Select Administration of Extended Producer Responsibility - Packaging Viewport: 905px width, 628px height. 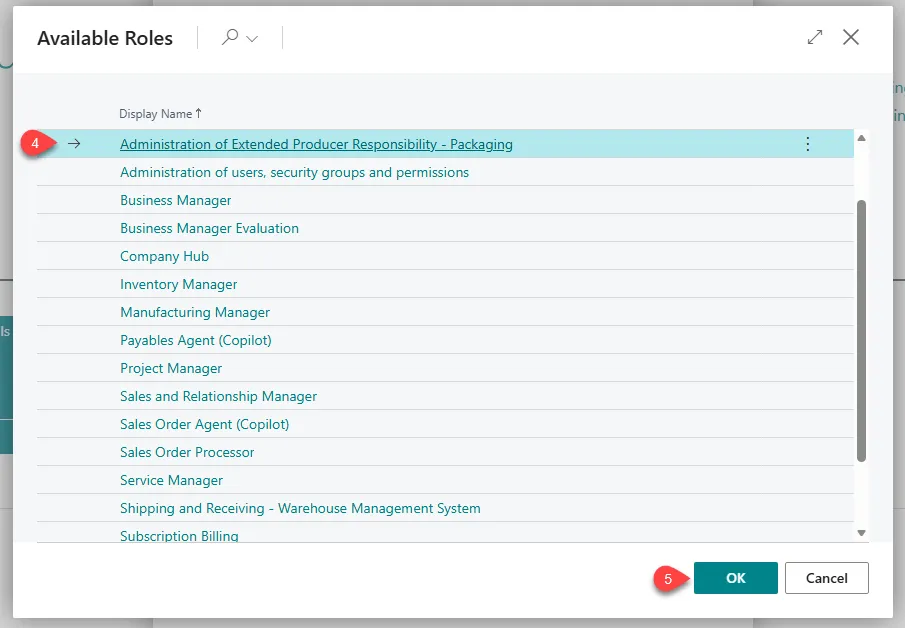316,144
